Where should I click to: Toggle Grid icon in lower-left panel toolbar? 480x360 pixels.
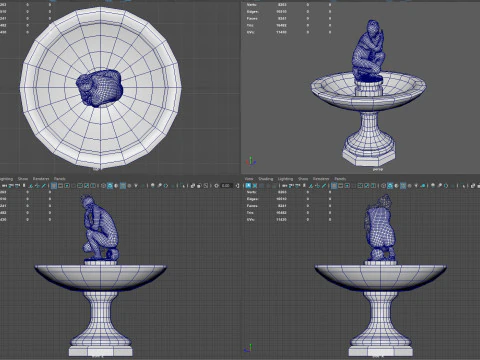pyautogui.click(x=53, y=186)
